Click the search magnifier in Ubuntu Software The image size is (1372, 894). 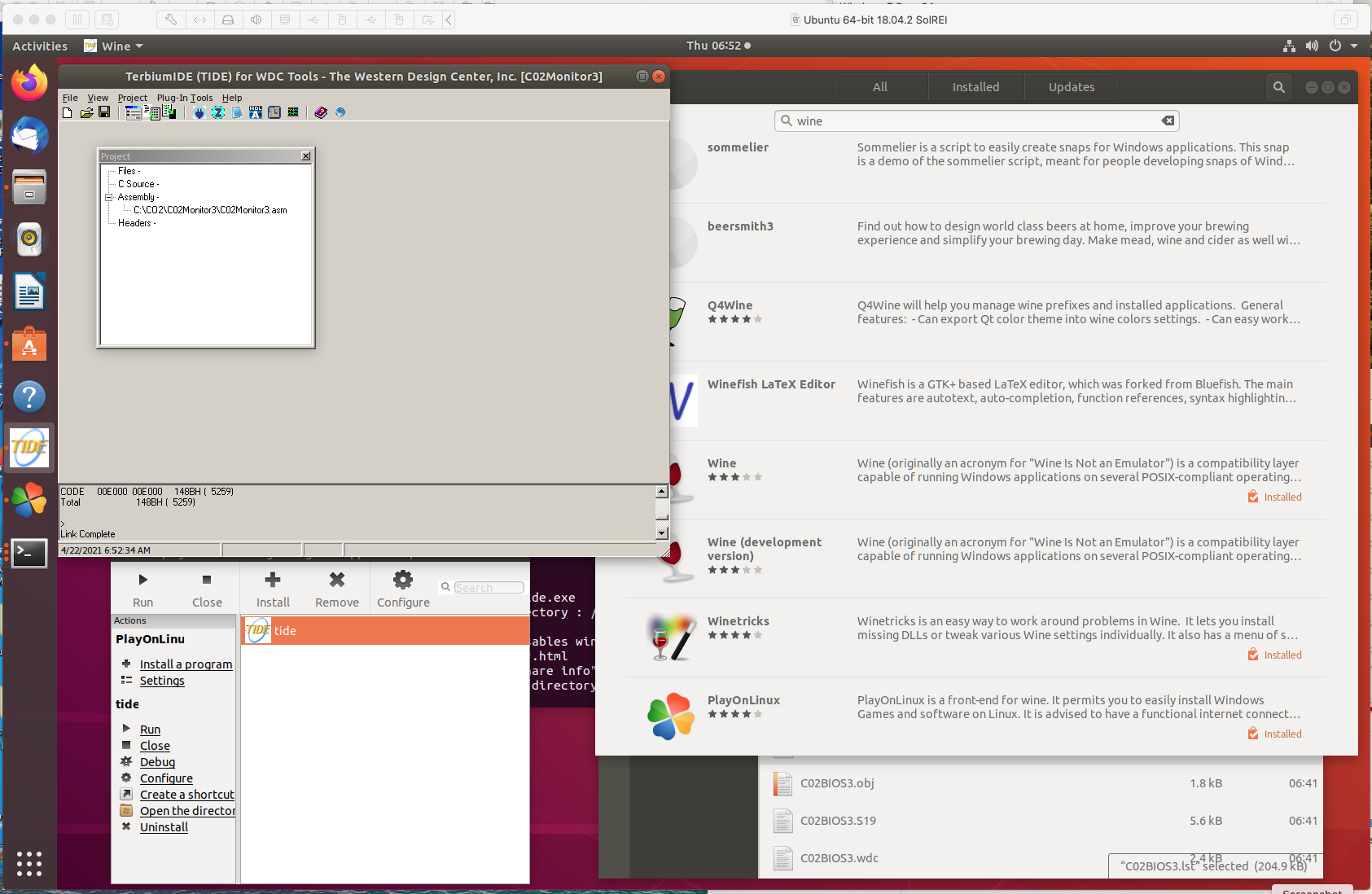pyautogui.click(x=1278, y=87)
